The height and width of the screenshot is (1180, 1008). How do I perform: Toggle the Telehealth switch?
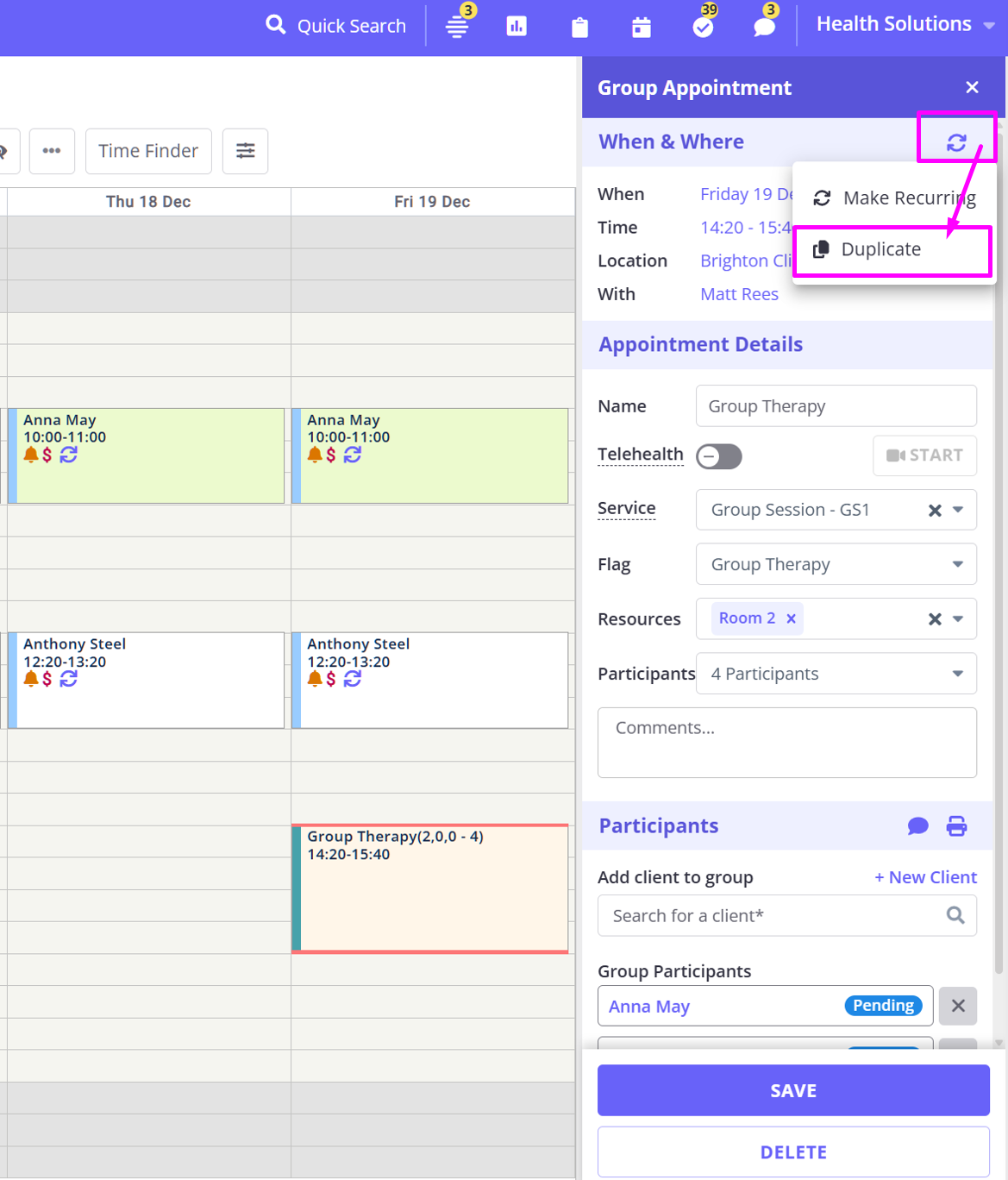click(x=719, y=456)
